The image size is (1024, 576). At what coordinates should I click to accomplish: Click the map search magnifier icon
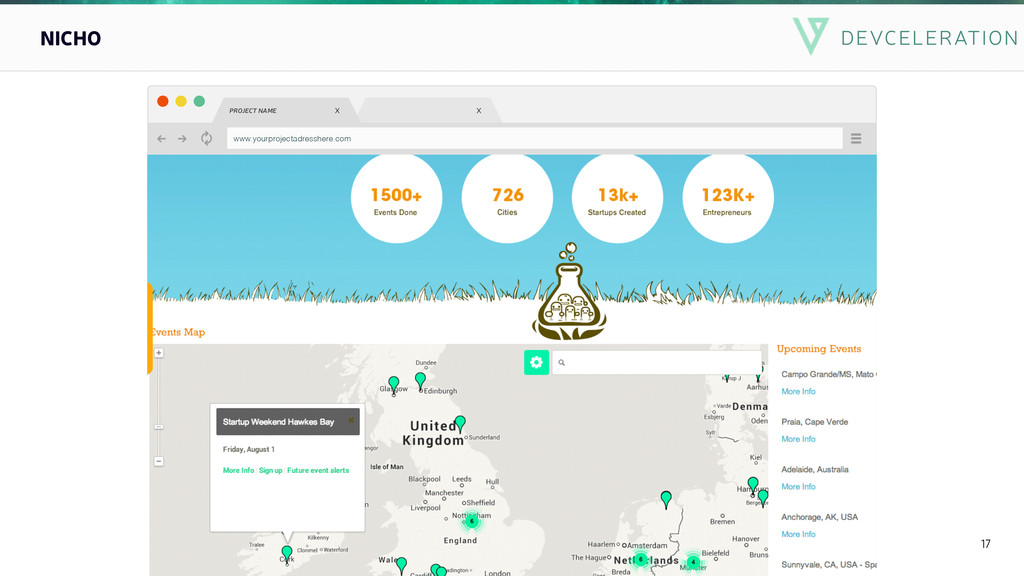(x=562, y=362)
